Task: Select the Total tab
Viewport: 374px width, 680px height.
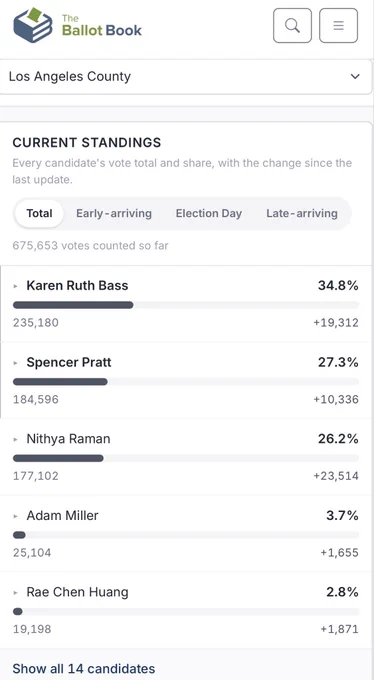Action: pos(39,213)
